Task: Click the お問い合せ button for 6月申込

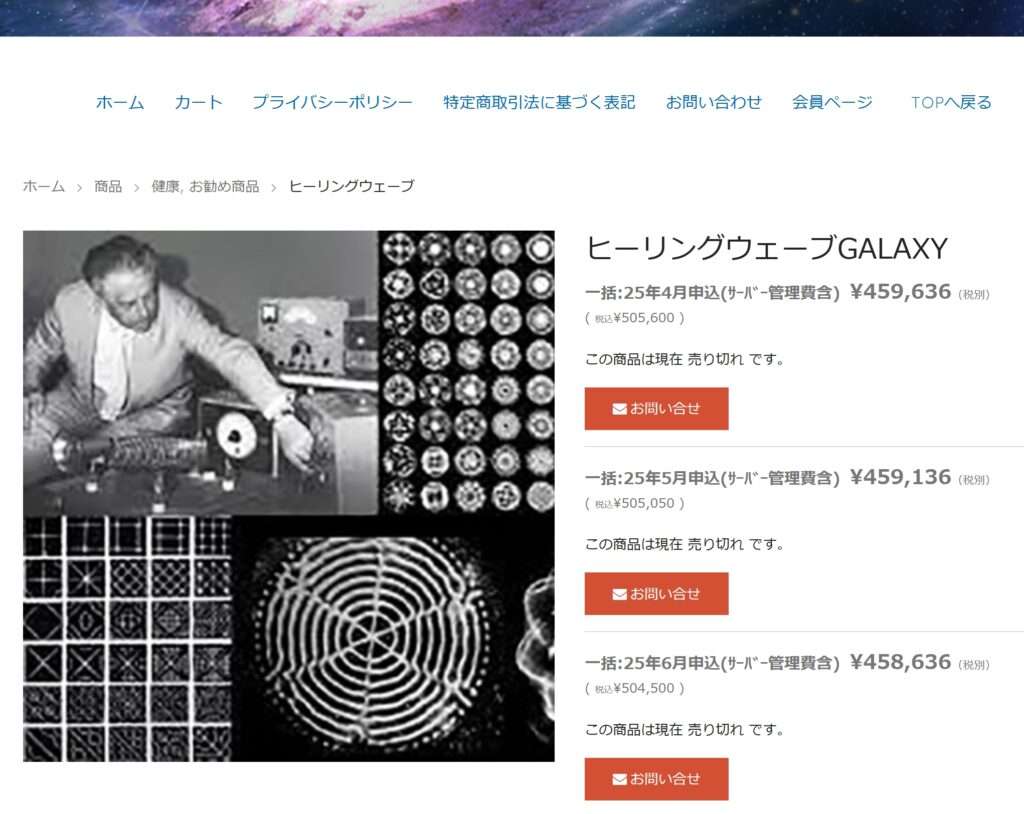Action: click(656, 779)
